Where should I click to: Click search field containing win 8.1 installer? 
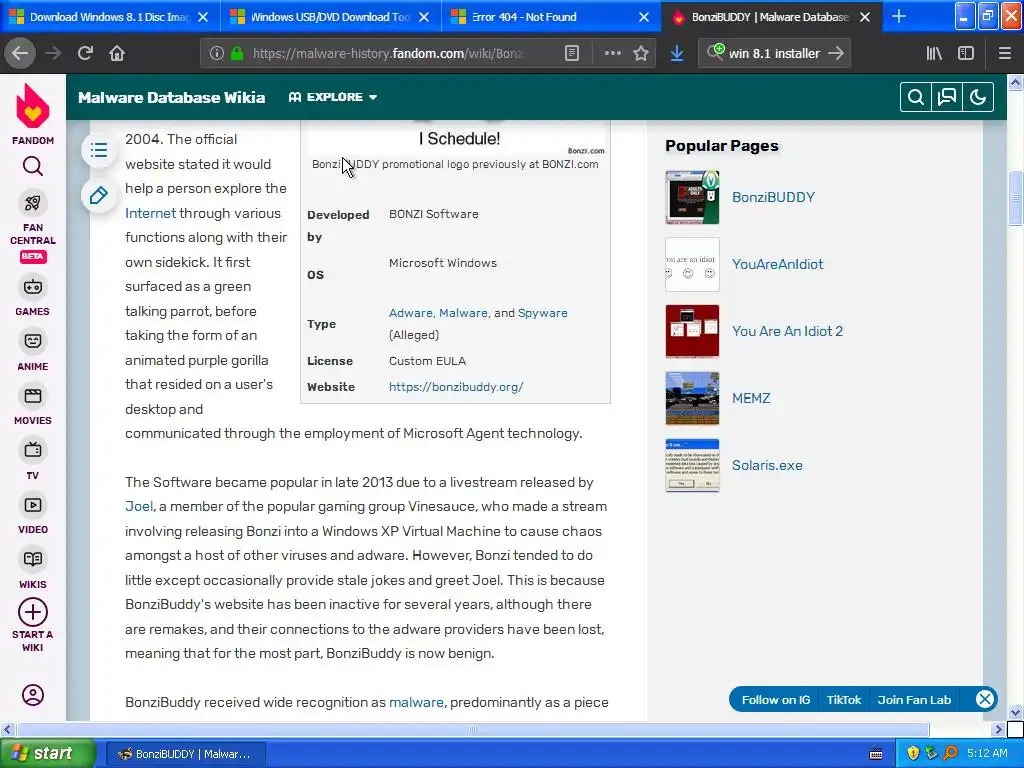click(x=774, y=54)
